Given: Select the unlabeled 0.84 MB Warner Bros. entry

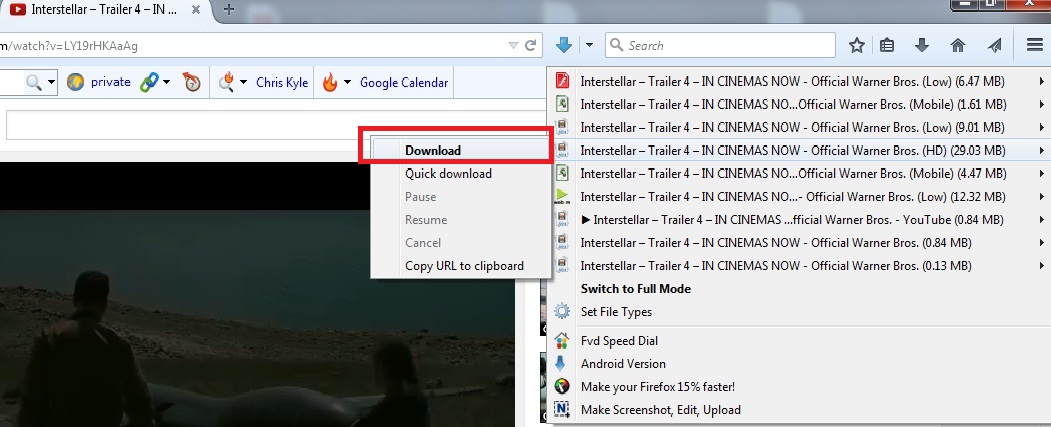Looking at the screenshot, I should point(800,243).
